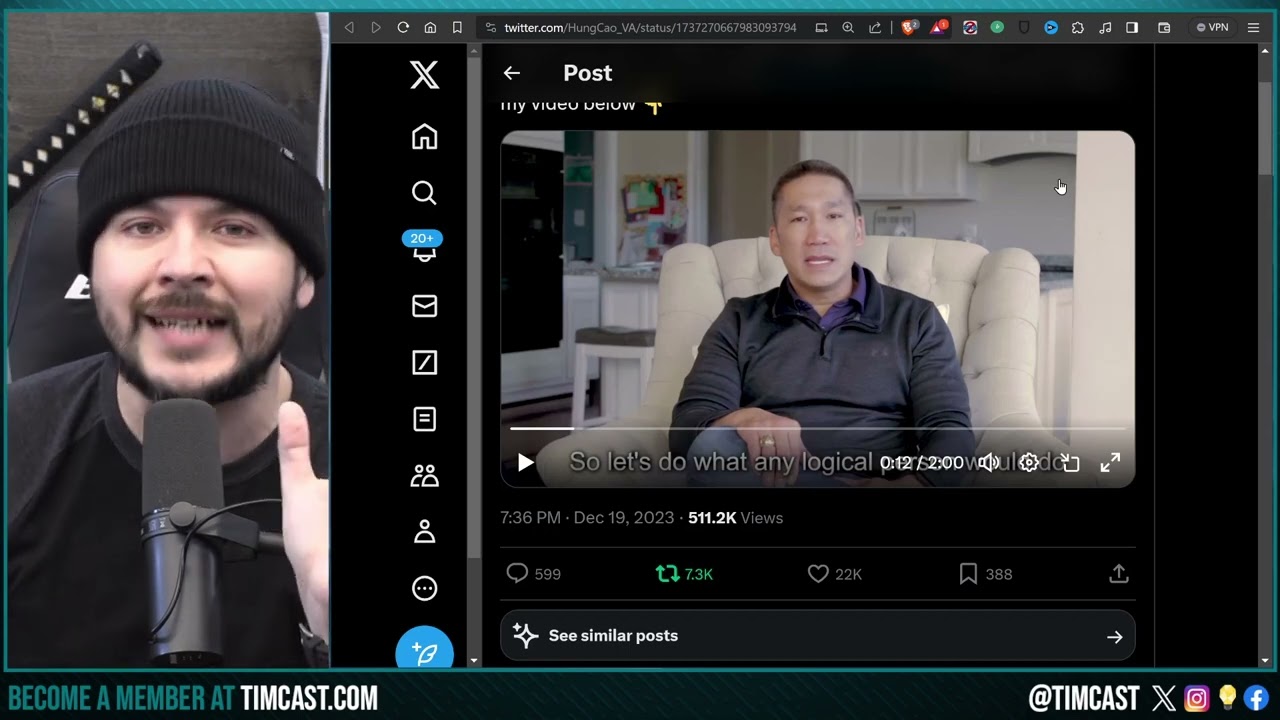The width and height of the screenshot is (1280, 720).
Task: Expand the See similar posts arrow
Action: click(x=1114, y=637)
